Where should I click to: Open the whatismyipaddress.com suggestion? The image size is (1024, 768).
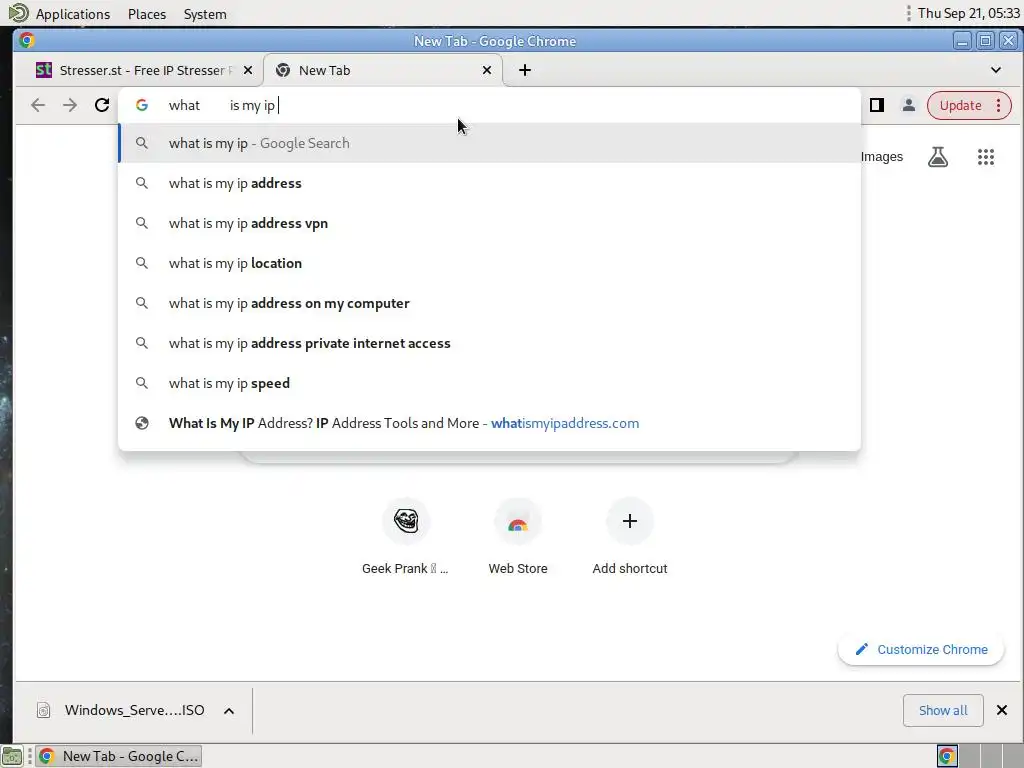click(489, 423)
